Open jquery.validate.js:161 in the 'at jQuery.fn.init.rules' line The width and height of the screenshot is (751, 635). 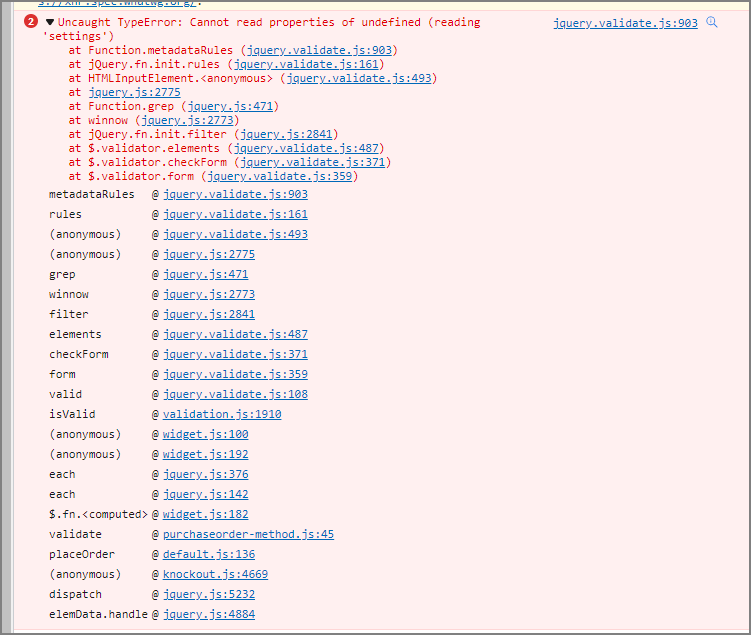306,64
